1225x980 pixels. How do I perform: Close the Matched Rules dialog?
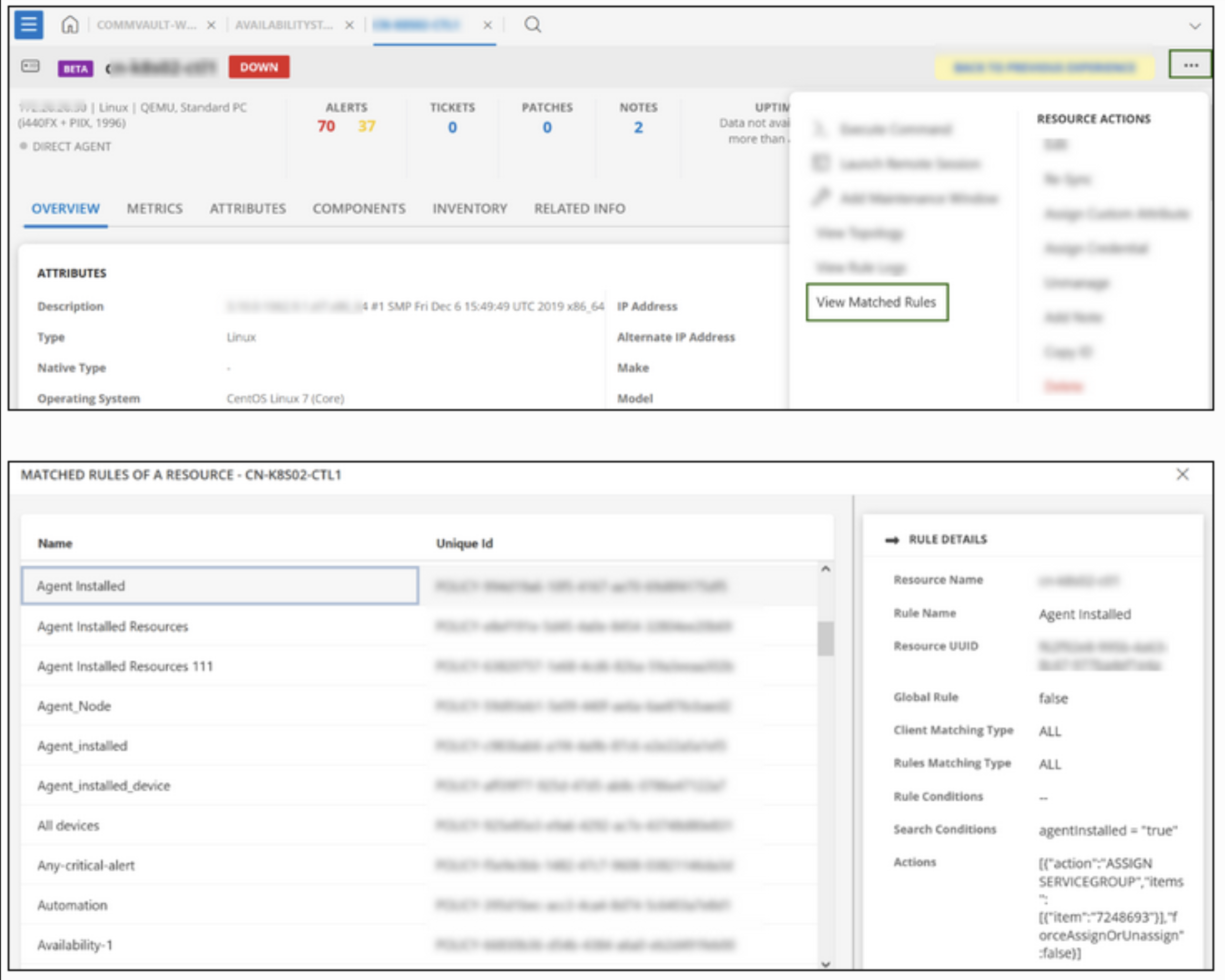pos(1182,474)
